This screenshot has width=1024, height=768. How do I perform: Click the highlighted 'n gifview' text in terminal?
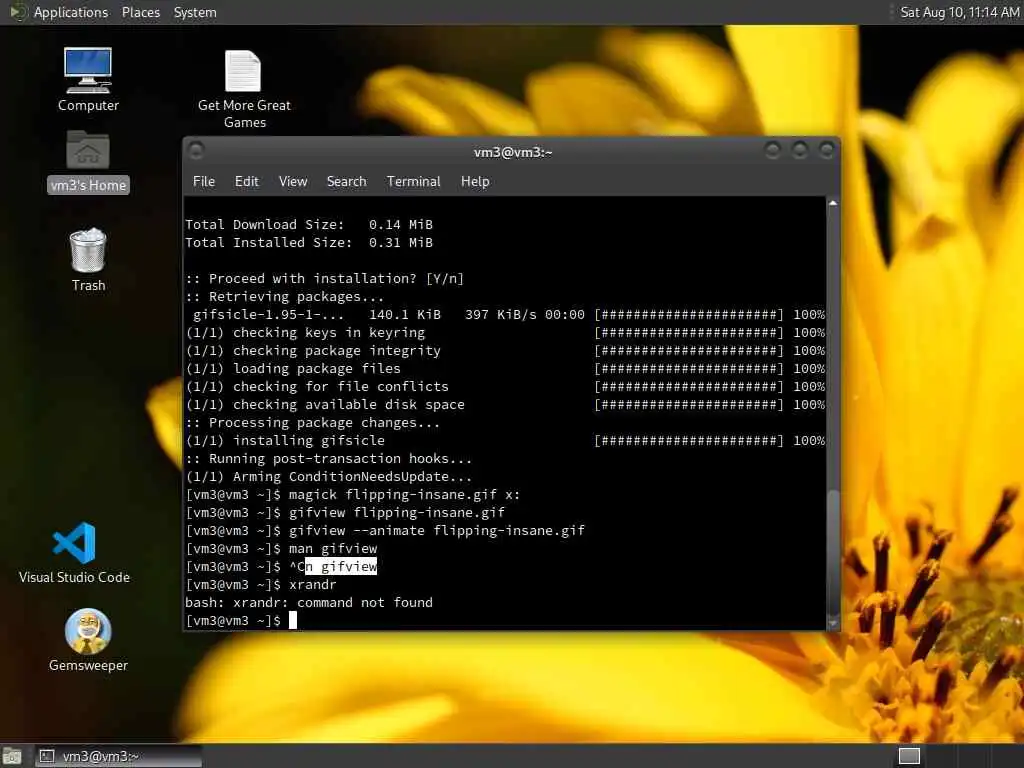tap(341, 566)
